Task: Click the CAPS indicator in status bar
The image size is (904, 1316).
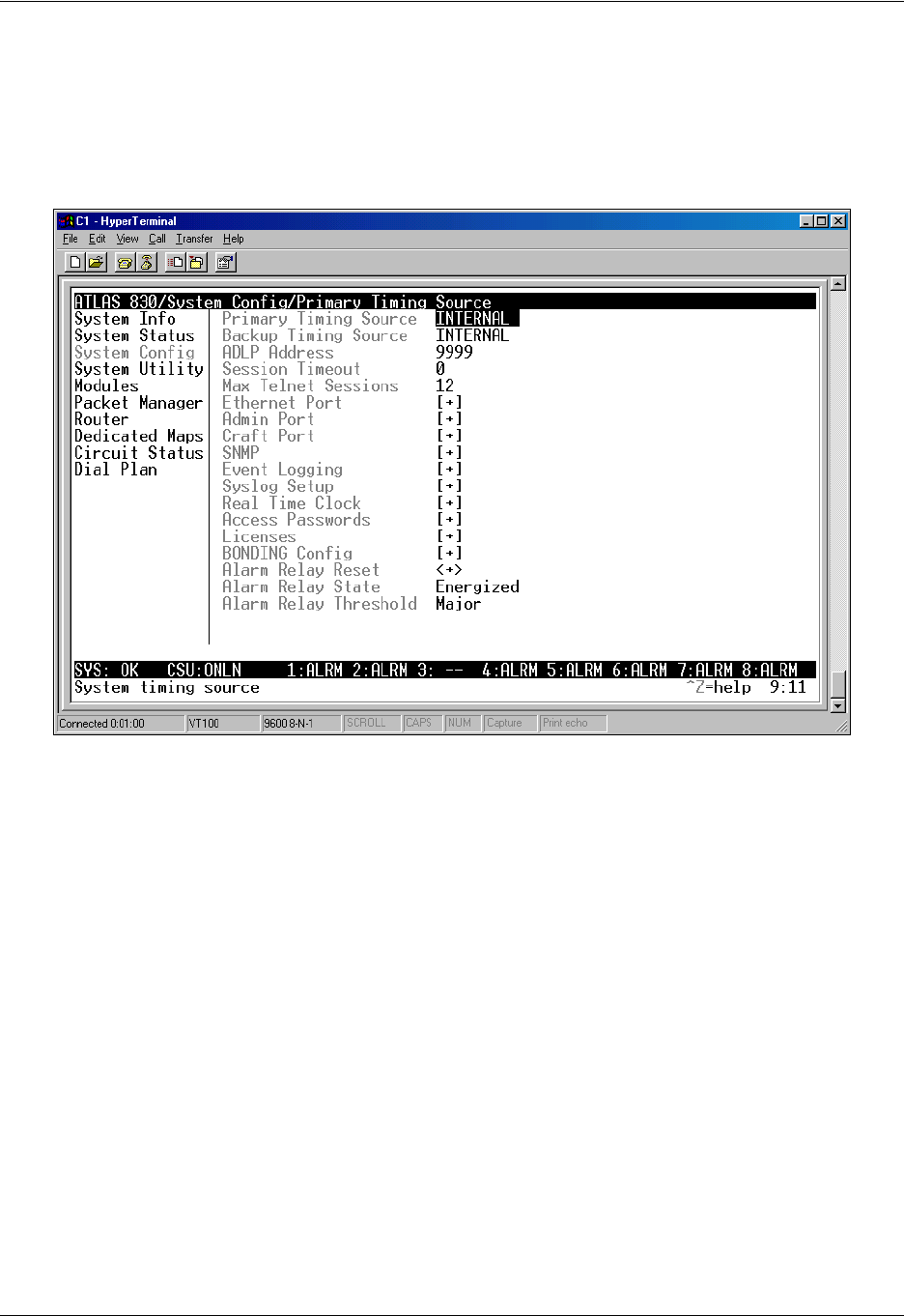Action: (422, 723)
